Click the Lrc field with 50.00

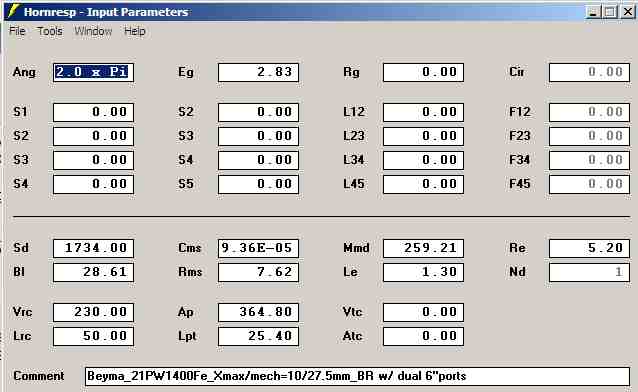[x=93, y=337]
